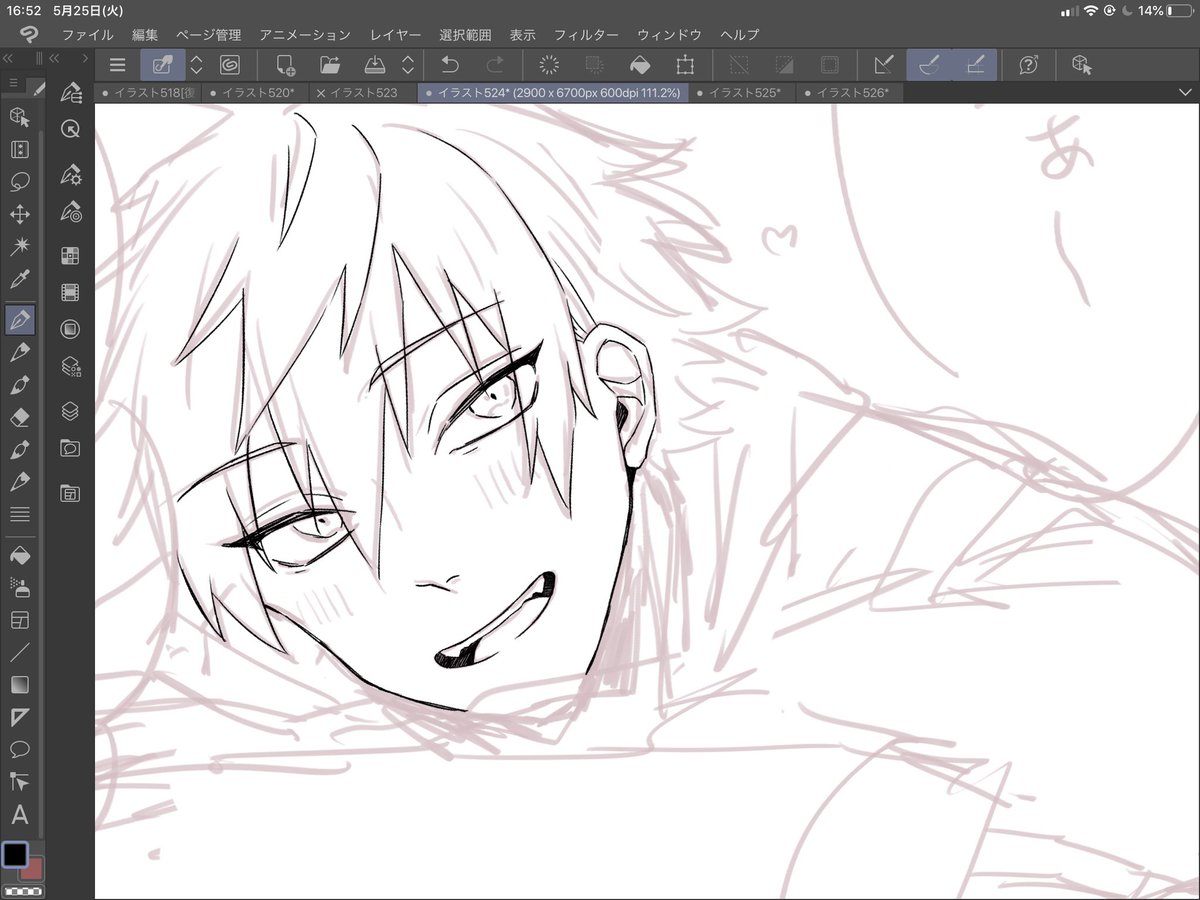1200x900 pixels.
Task: Switch to the イラスト525 canvas tab
Action: (738, 92)
